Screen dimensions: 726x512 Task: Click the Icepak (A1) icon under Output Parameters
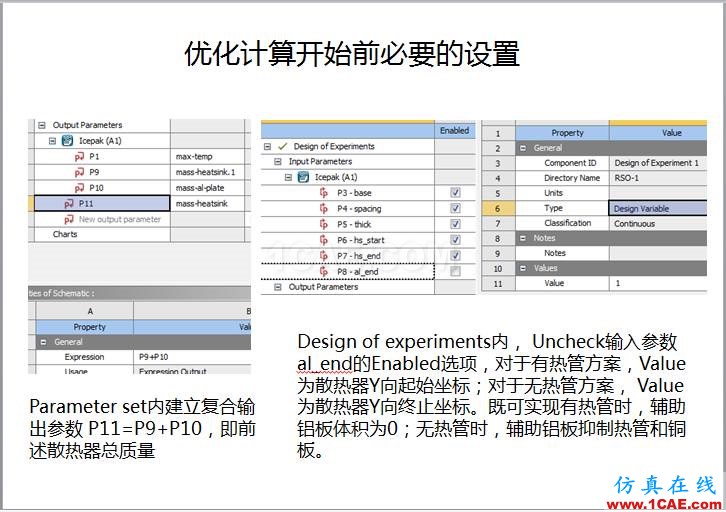pyautogui.click(x=68, y=141)
